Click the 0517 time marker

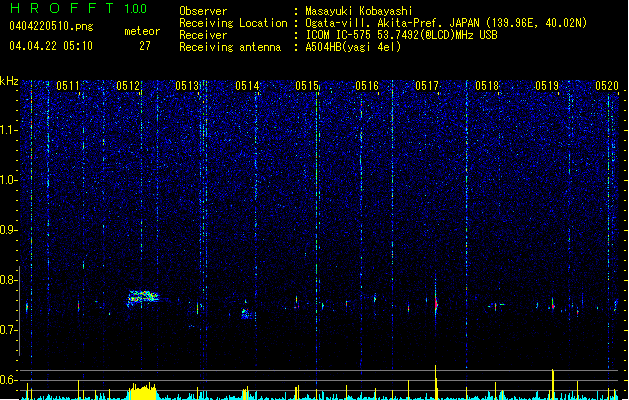[427, 85]
